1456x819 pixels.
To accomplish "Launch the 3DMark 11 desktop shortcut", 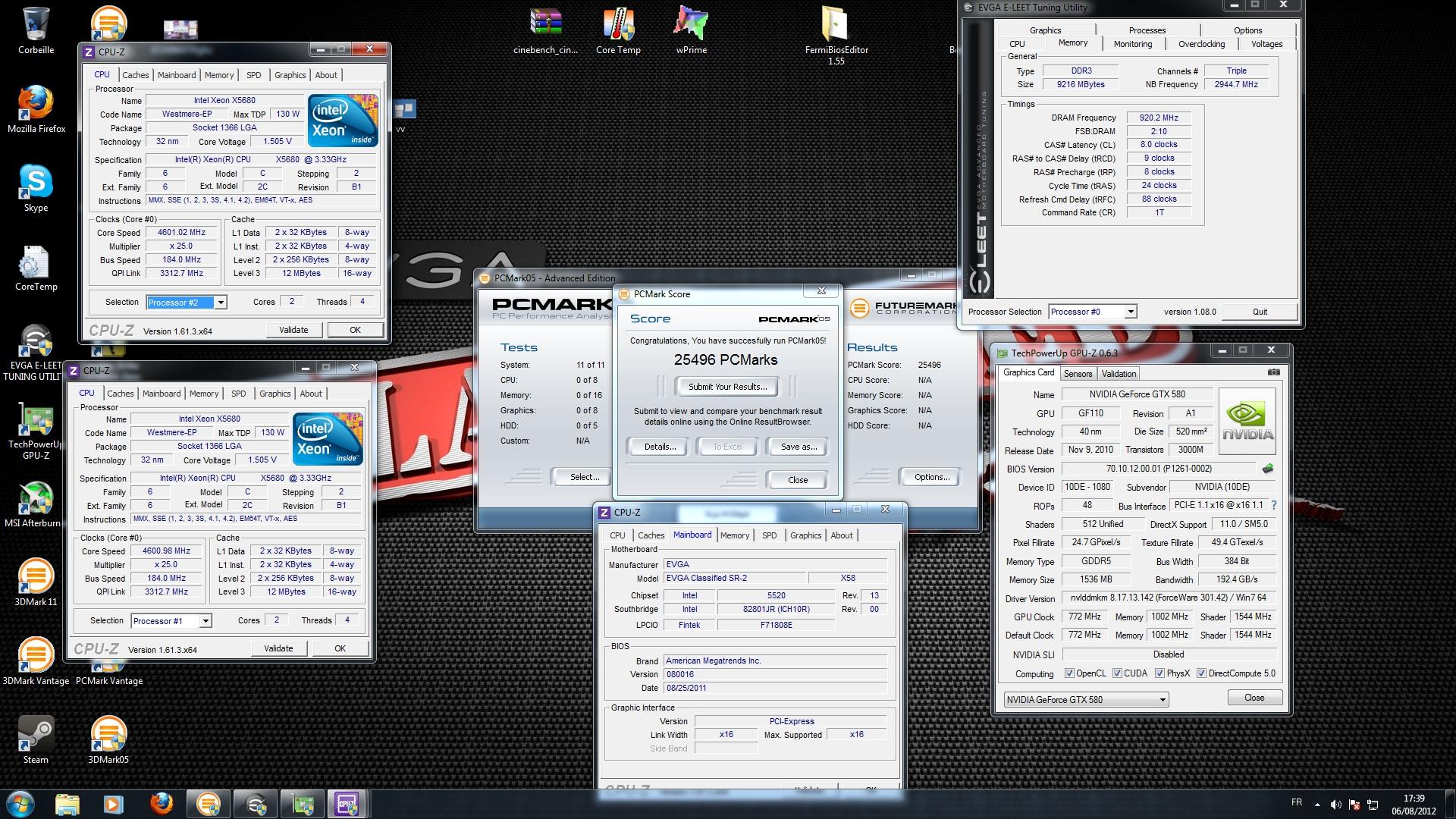I will (36, 583).
